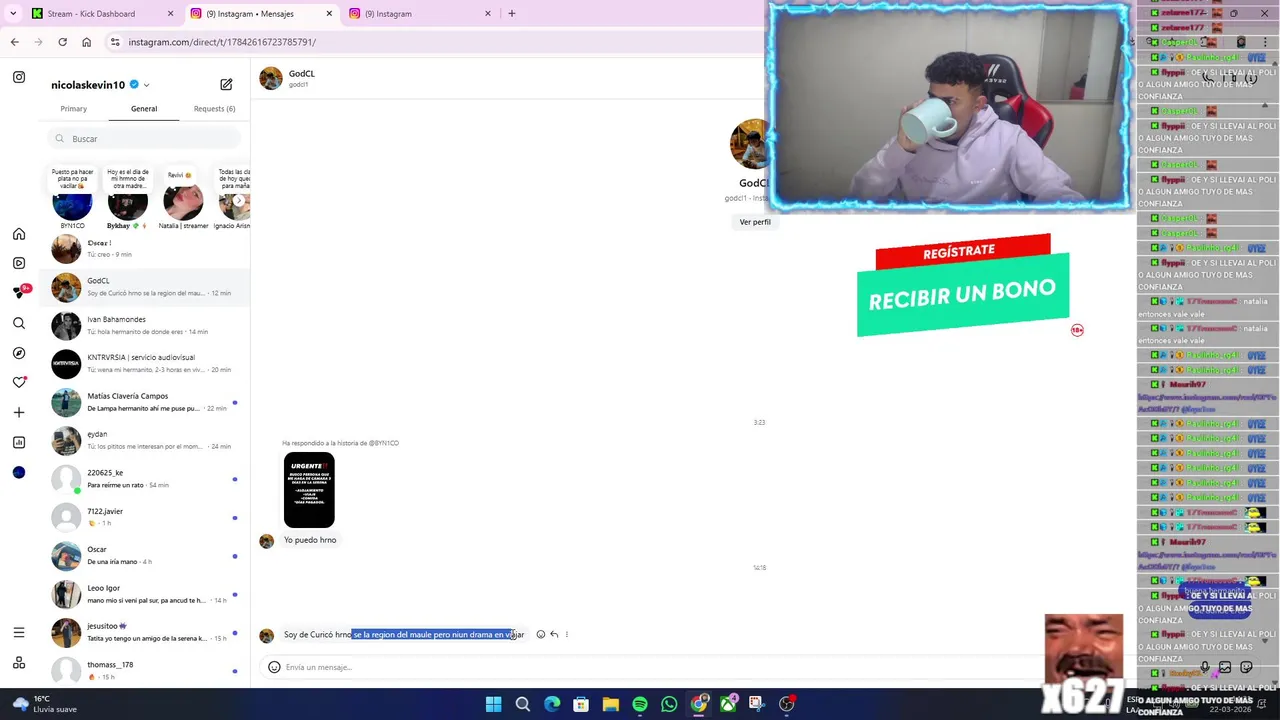Start a new message with compose icon
Screen dimensions: 1280x720
[x=226, y=85]
